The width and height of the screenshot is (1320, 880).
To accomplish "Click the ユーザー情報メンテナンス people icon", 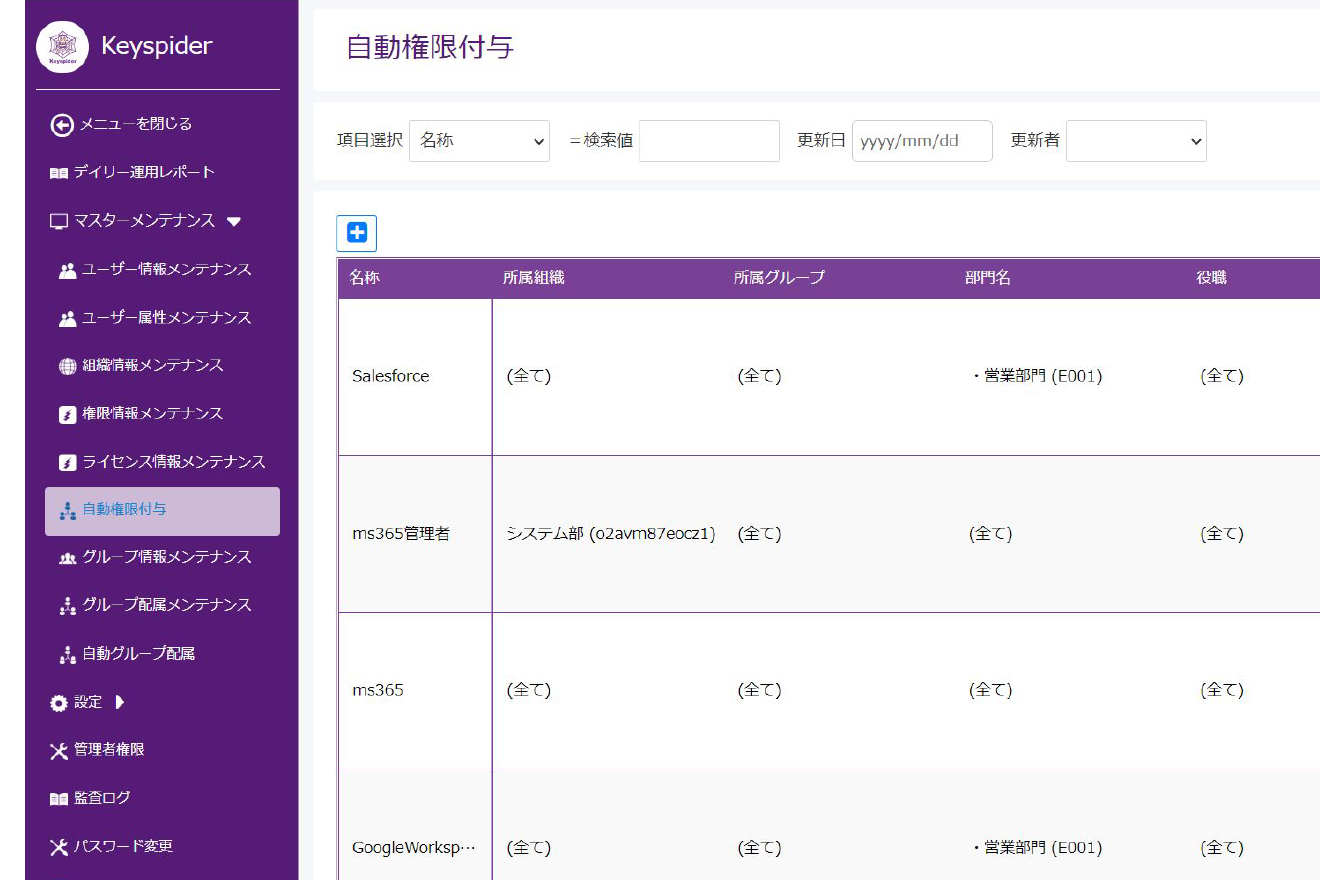I will pyautogui.click(x=68, y=270).
